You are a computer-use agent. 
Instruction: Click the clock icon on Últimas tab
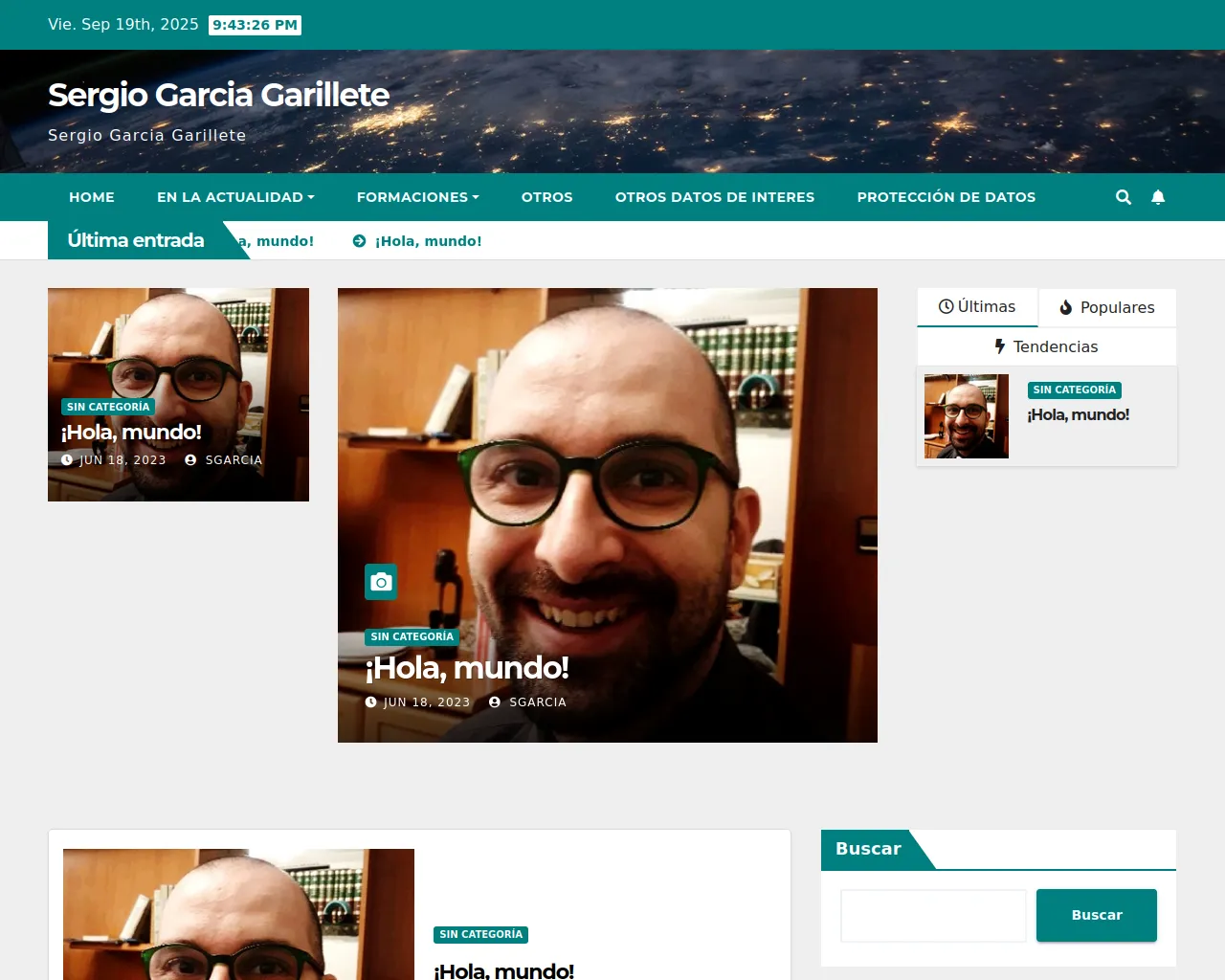946,306
